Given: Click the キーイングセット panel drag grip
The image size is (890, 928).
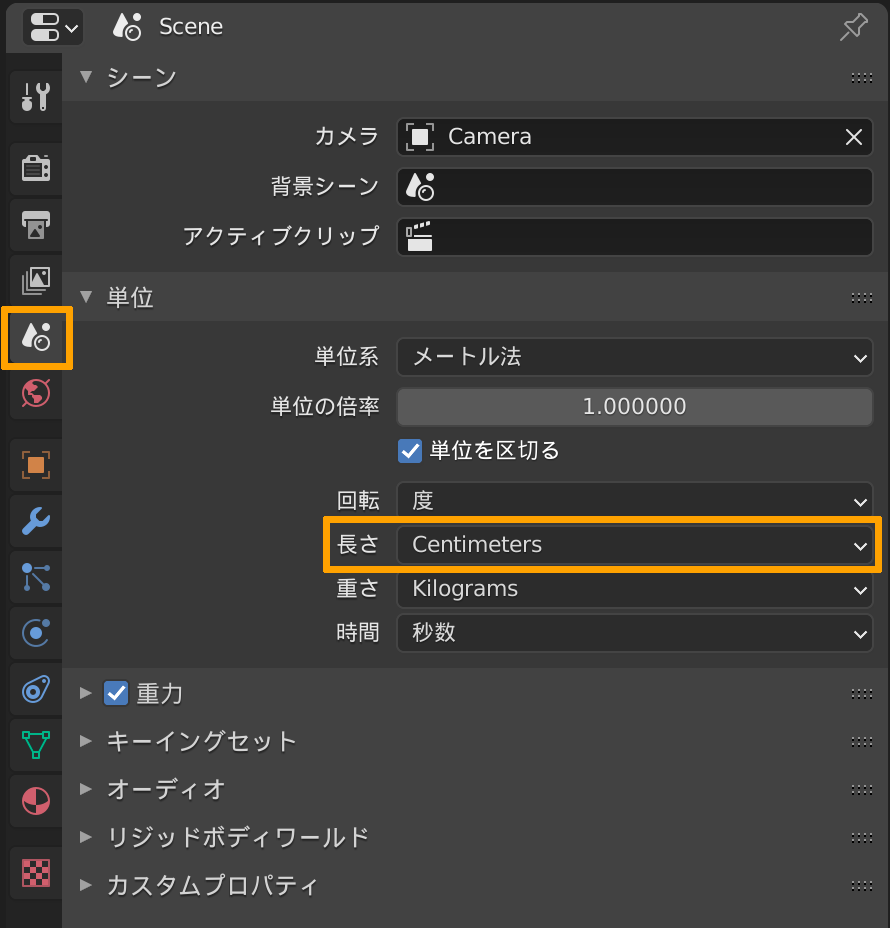Looking at the screenshot, I should point(862,742).
